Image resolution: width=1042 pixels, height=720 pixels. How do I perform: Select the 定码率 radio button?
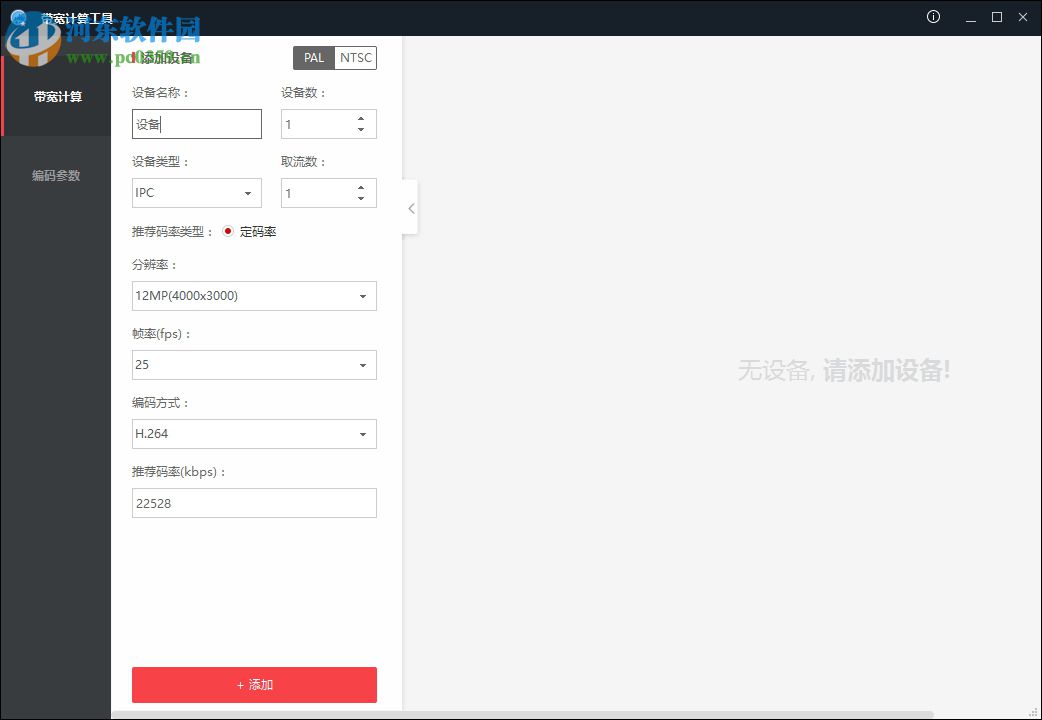click(x=229, y=231)
